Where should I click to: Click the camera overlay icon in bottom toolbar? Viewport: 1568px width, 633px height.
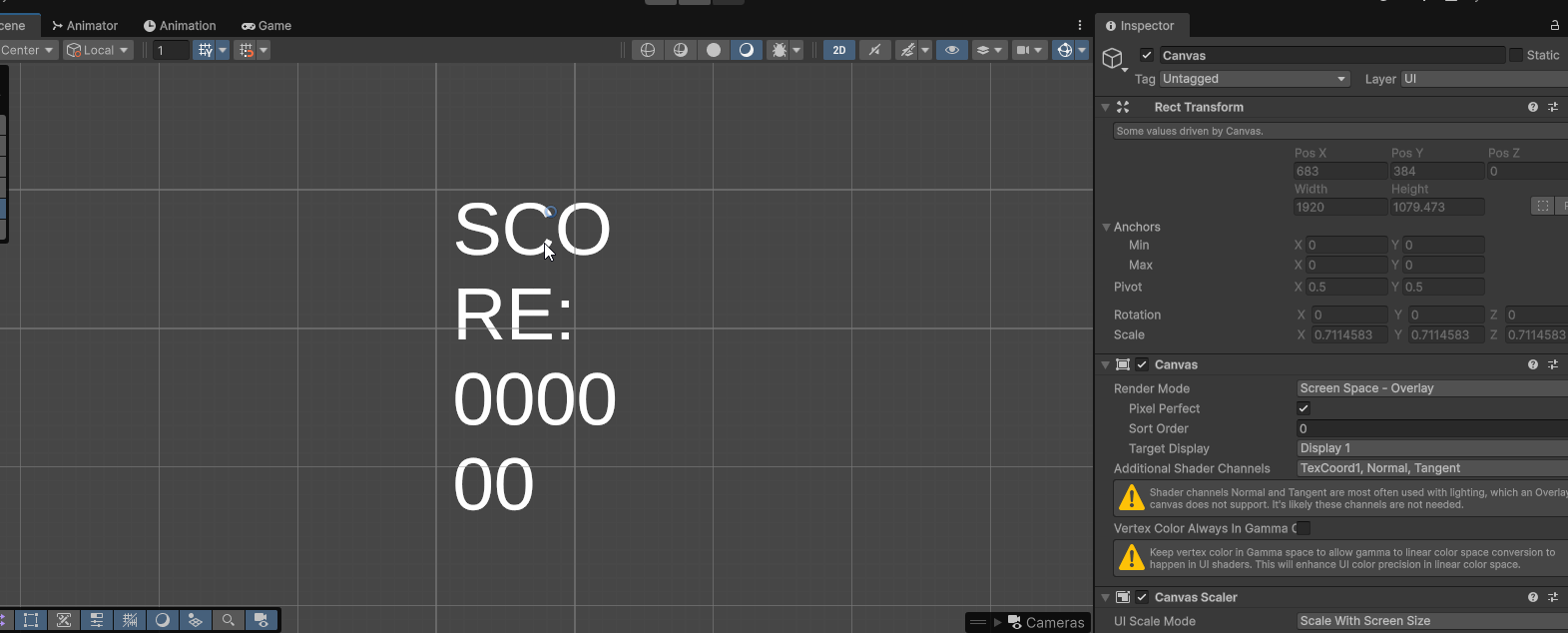pyautogui.click(x=261, y=620)
